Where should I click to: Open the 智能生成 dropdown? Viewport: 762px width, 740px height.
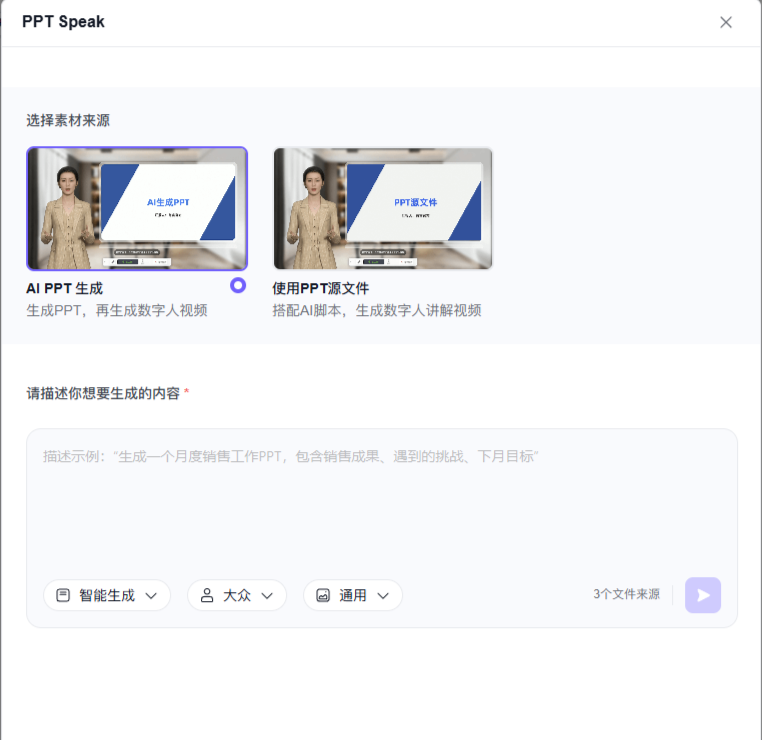click(107, 595)
